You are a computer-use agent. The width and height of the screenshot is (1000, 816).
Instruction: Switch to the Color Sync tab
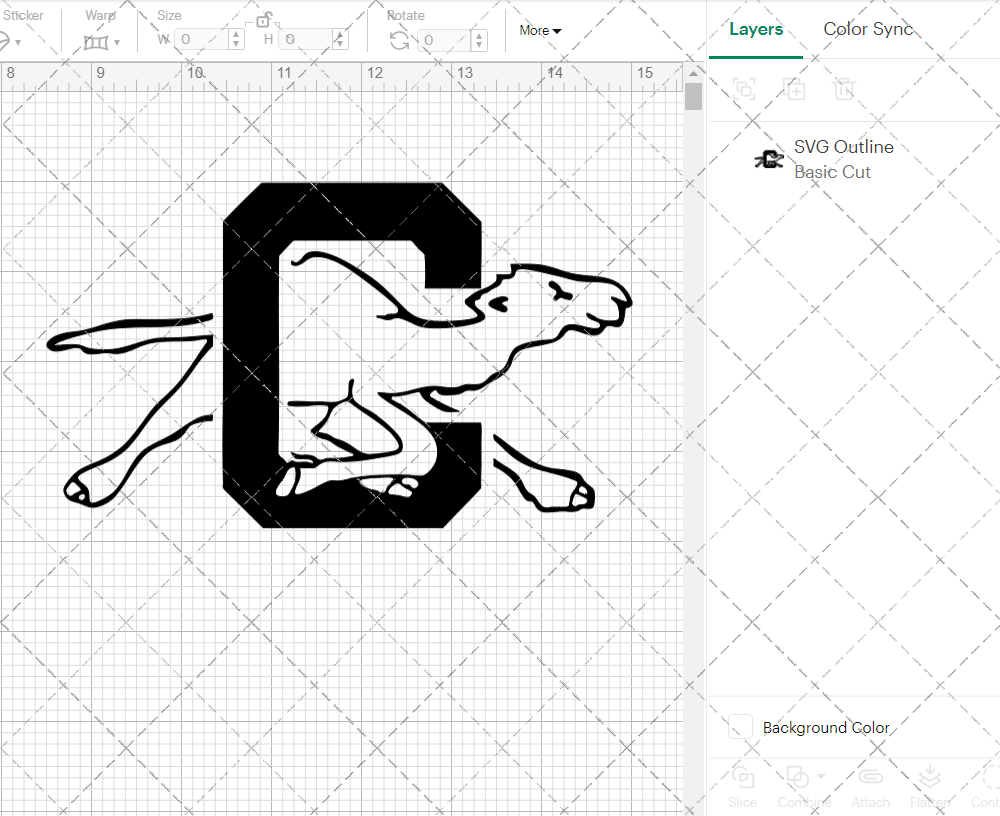click(x=868, y=29)
